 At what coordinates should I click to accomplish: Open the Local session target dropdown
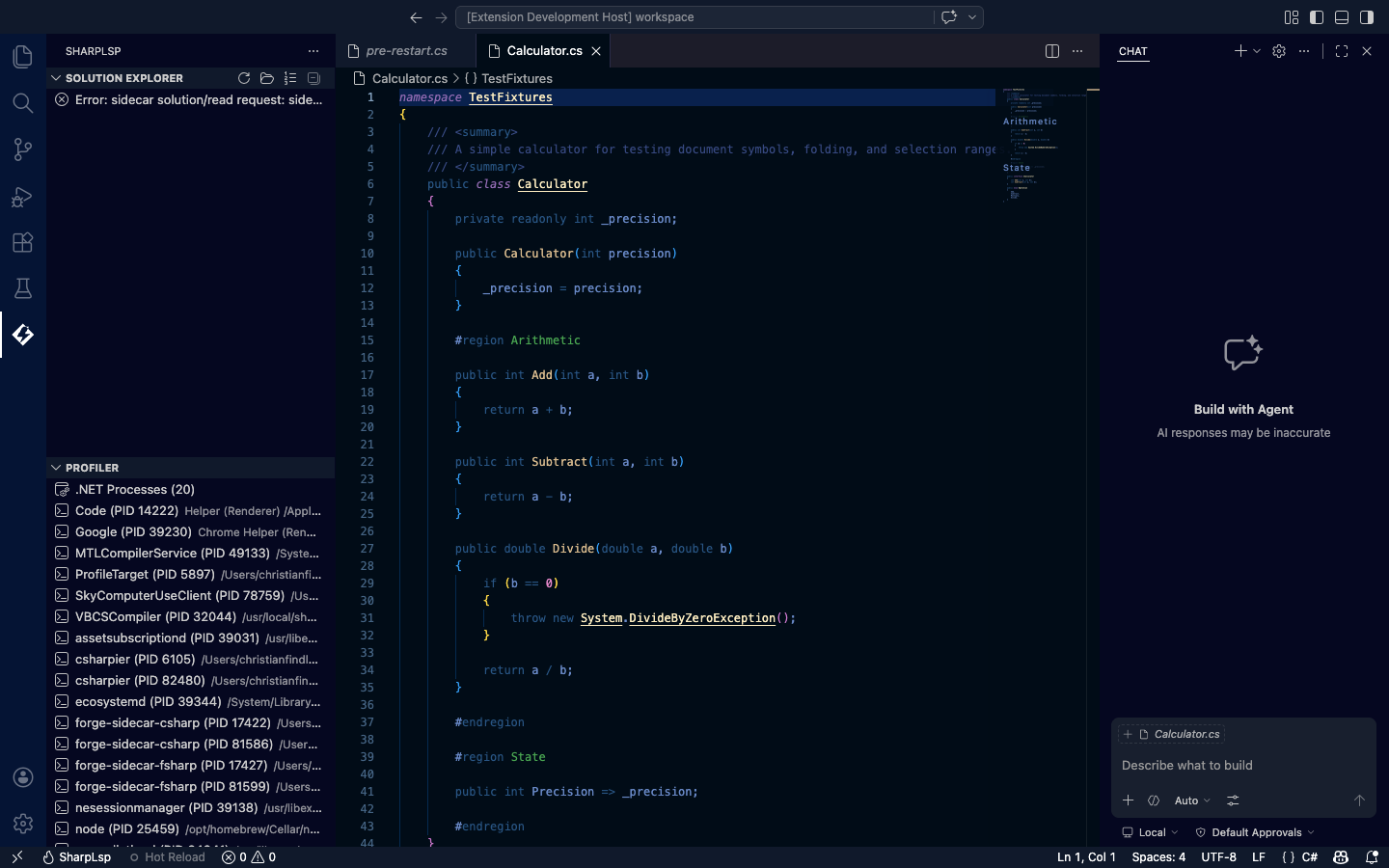point(1151,832)
